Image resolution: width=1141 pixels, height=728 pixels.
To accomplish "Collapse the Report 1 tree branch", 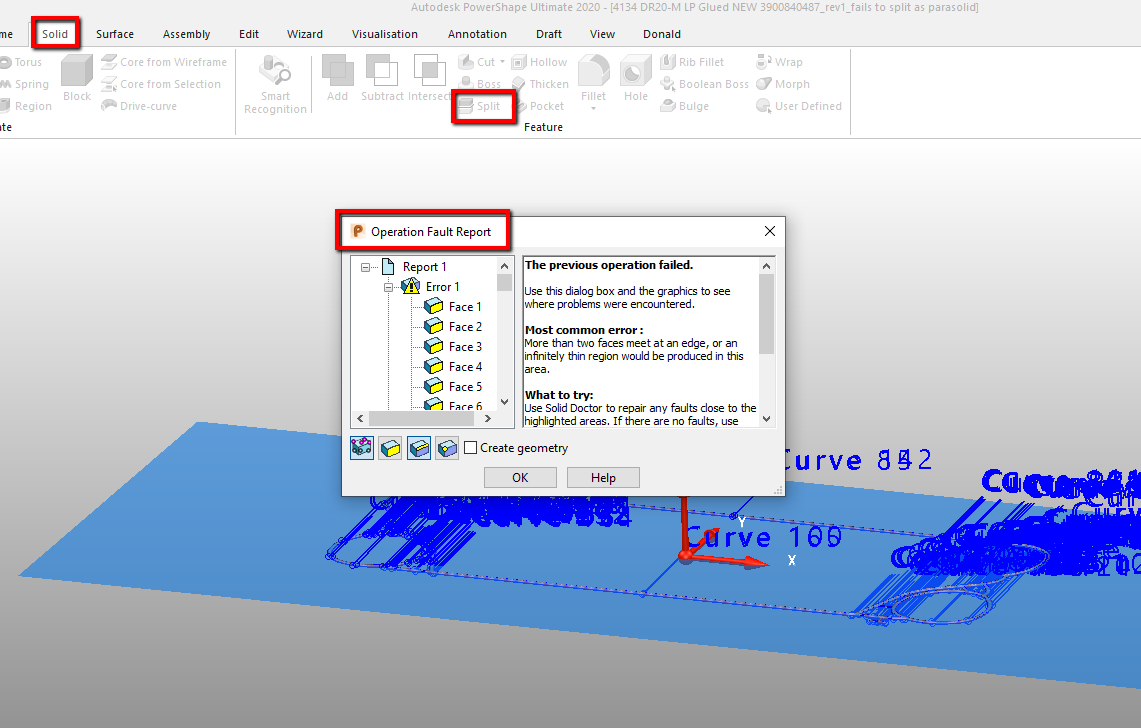I will [366, 266].
